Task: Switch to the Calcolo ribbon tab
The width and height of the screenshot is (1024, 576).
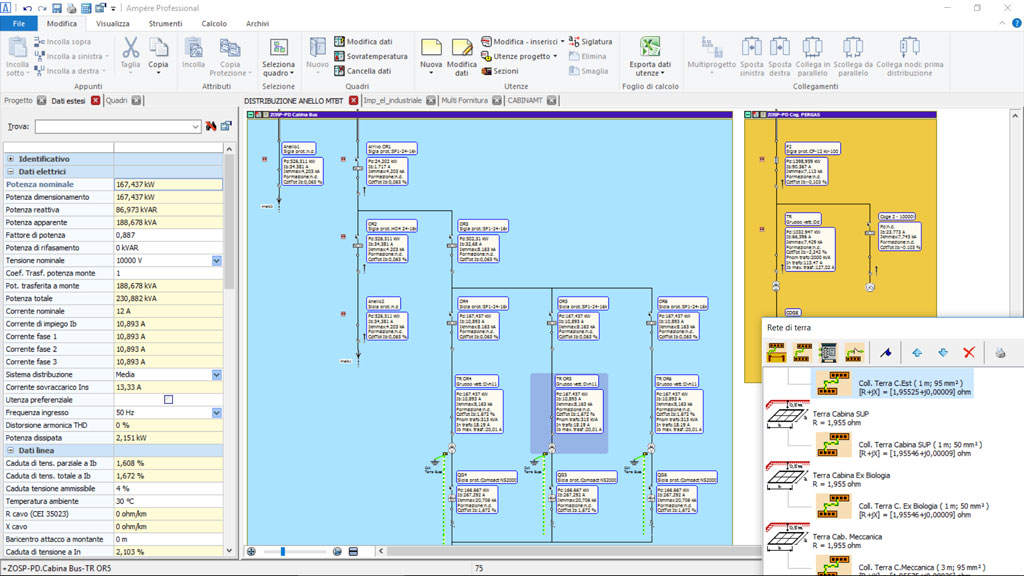Action: click(214, 23)
